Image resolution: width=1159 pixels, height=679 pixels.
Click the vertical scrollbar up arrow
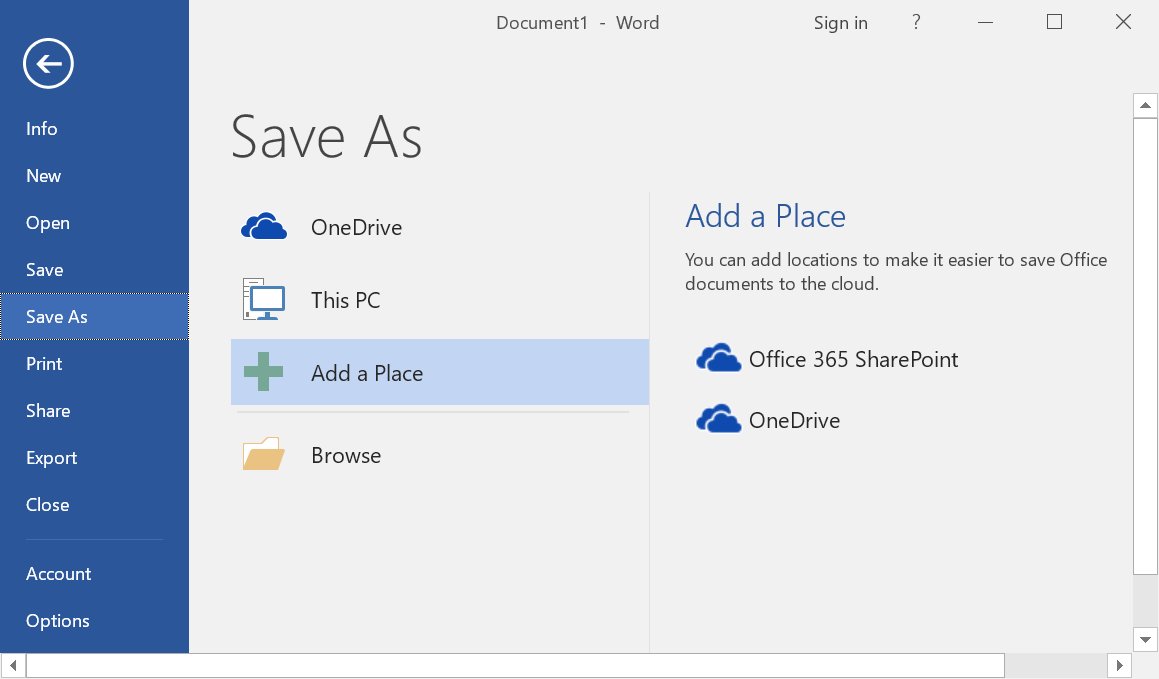pyautogui.click(x=1145, y=106)
